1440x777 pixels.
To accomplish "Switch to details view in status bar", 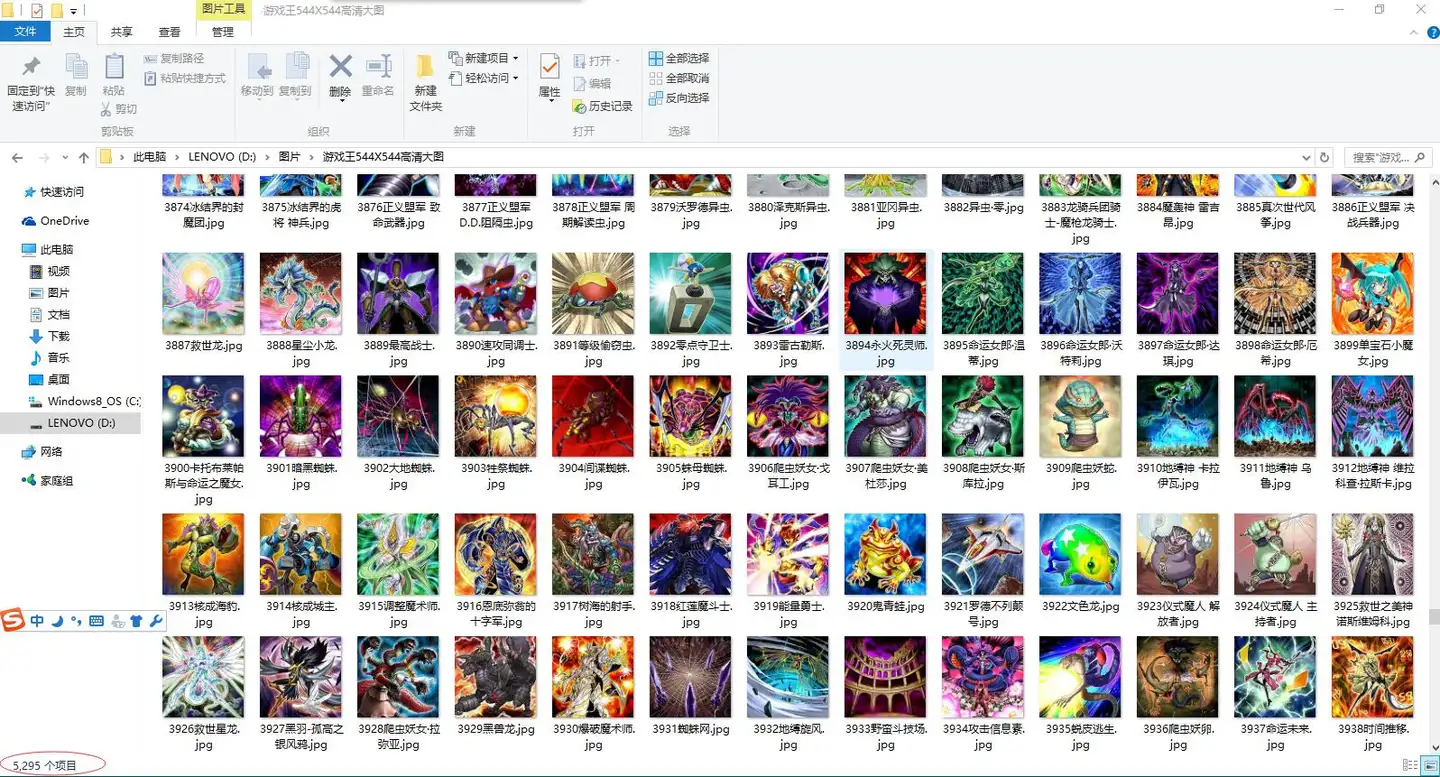I will (1408, 766).
